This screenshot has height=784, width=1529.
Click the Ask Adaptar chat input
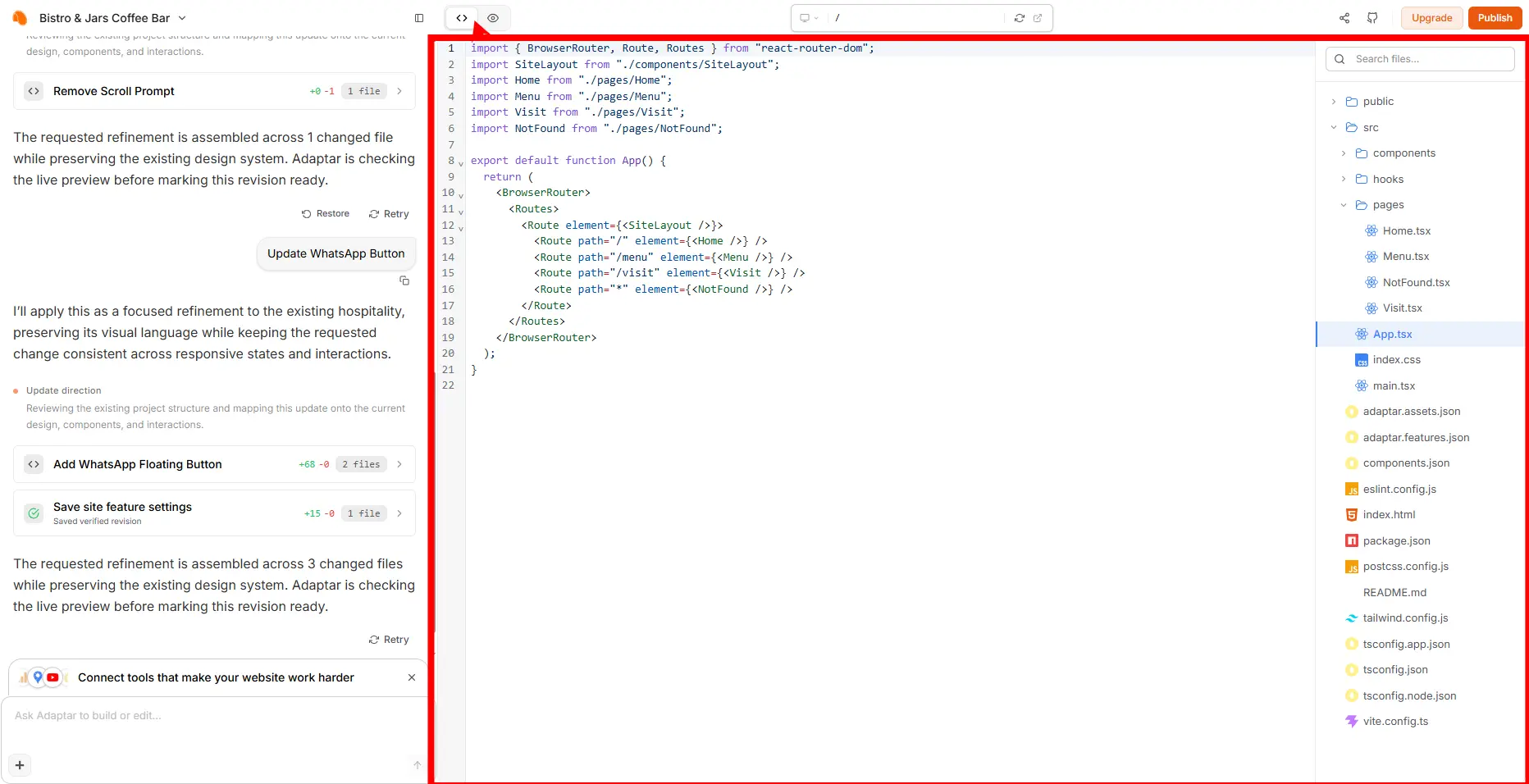(214, 716)
